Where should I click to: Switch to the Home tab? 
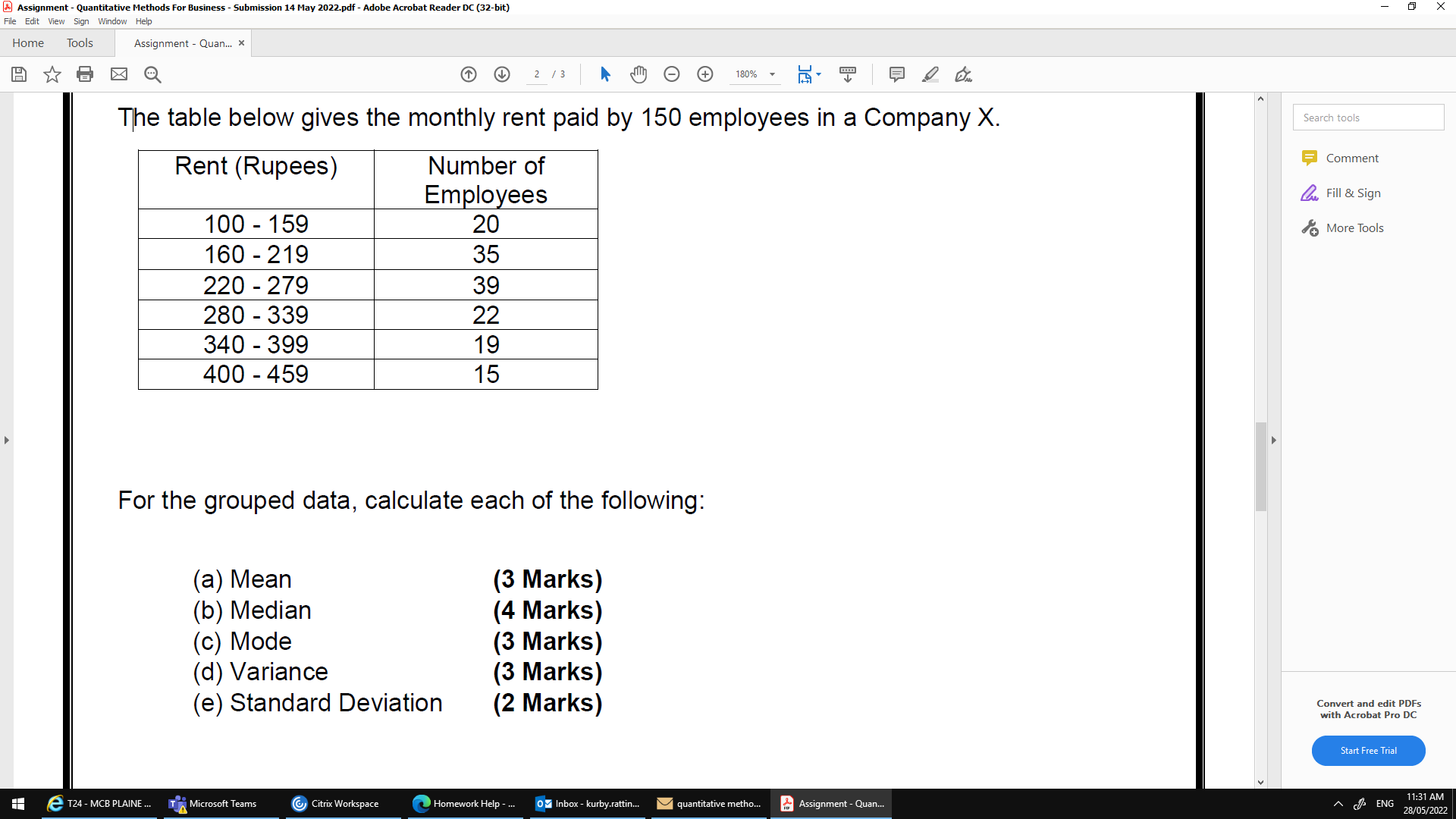28,43
